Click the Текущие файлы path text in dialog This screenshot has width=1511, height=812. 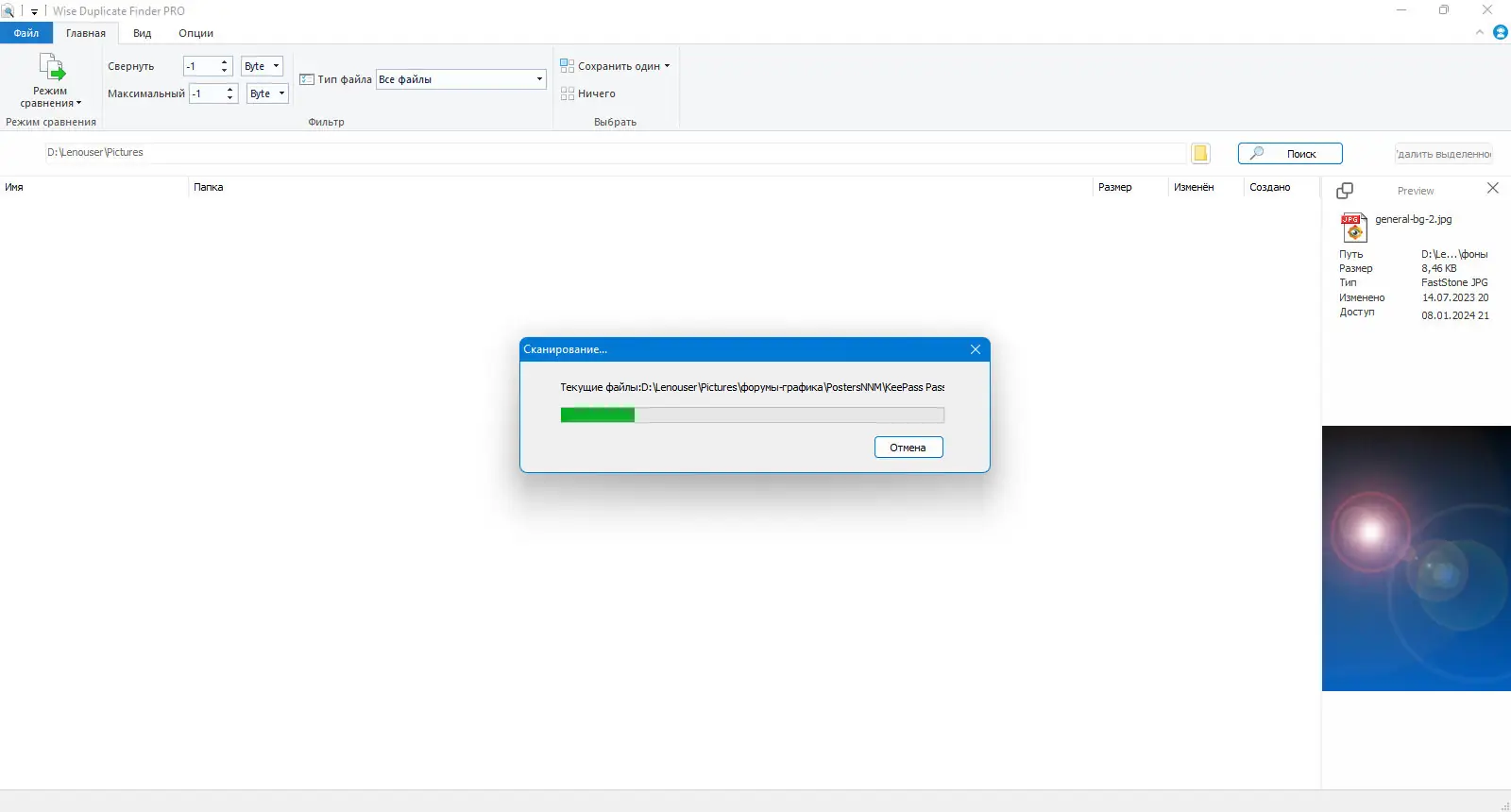click(x=752, y=387)
